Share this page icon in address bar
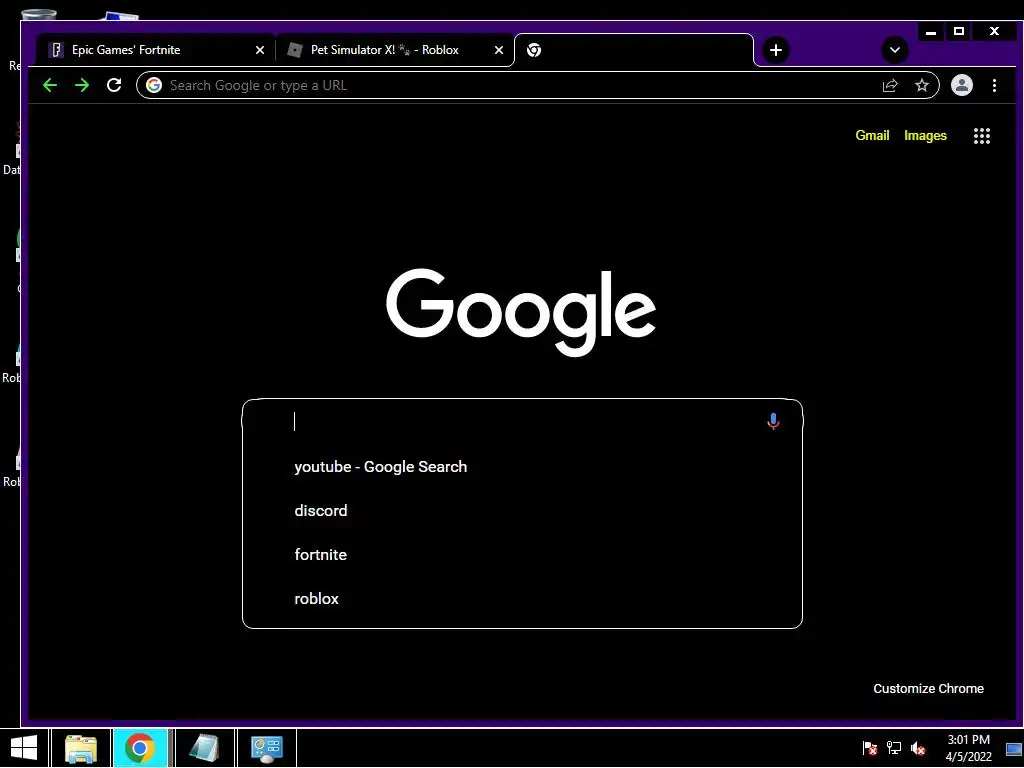The image size is (1024, 768). coord(889,85)
